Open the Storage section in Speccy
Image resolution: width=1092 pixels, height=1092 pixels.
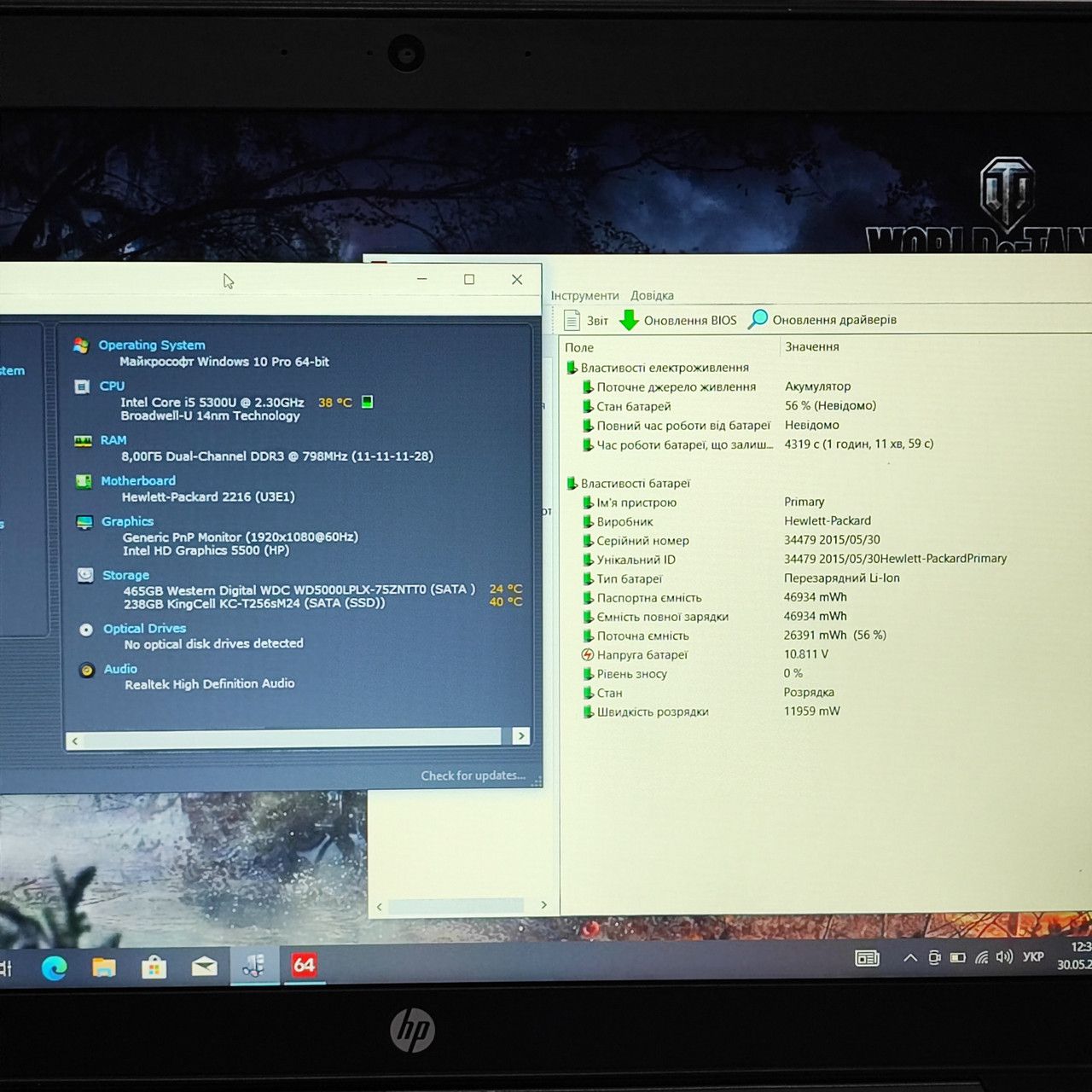[x=125, y=575]
